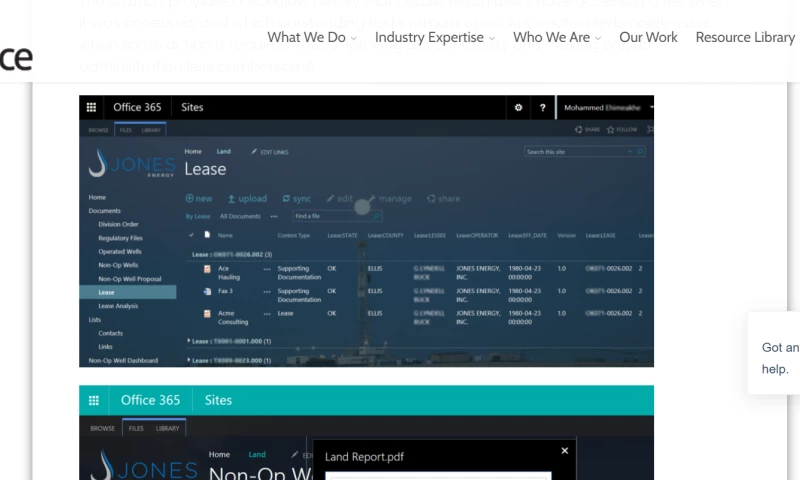Click the Office 365 label in the dark header
Viewport: 800px width, 480px height.
(x=137, y=107)
